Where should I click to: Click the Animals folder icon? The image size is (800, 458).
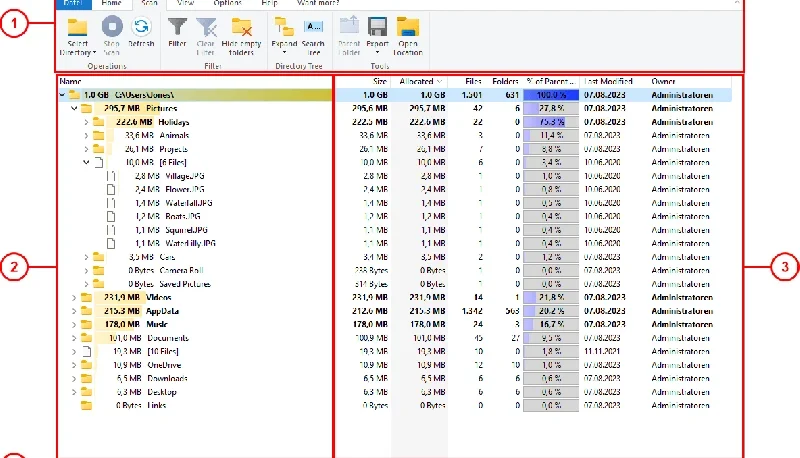(x=98, y=135)
